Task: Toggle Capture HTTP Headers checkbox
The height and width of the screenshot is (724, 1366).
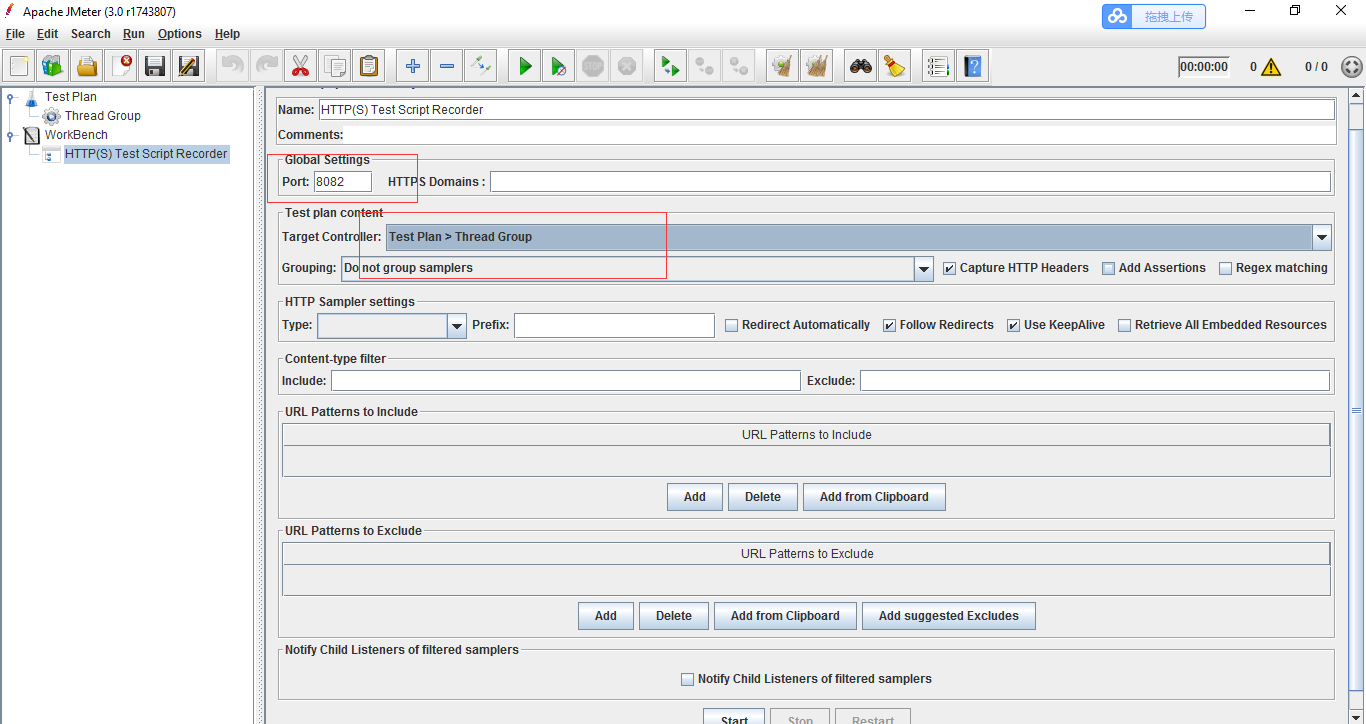Action: (x=950, y=268)
